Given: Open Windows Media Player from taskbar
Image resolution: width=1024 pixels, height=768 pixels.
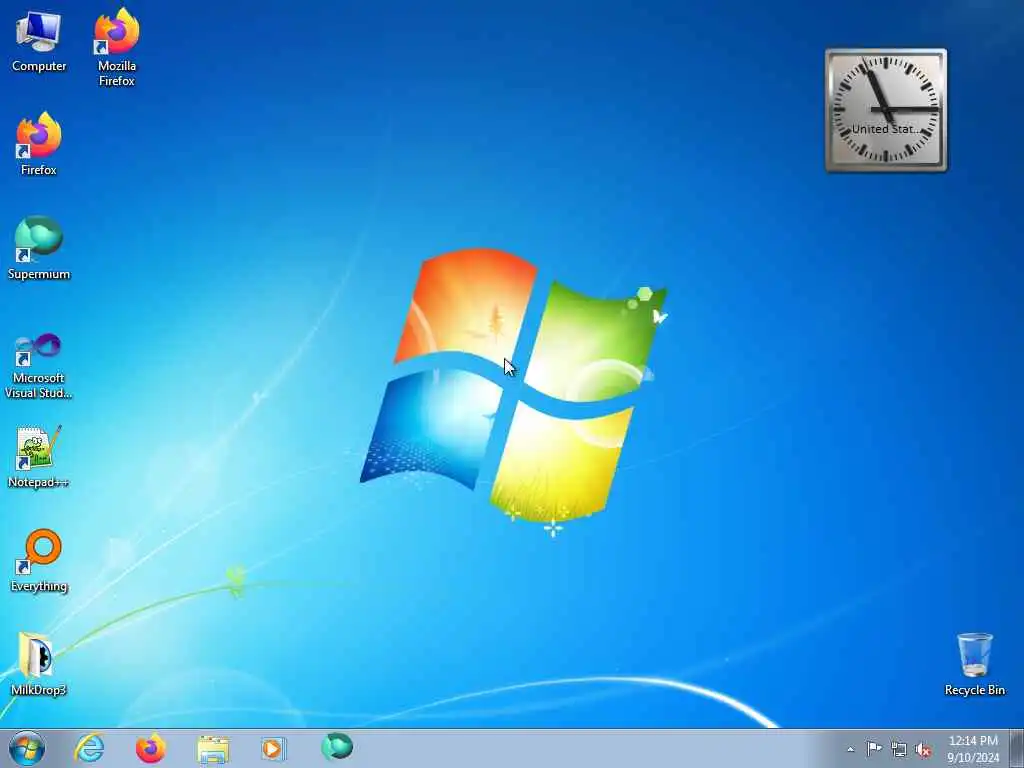Looking at the screenshot, I should (x=273, y=748).
